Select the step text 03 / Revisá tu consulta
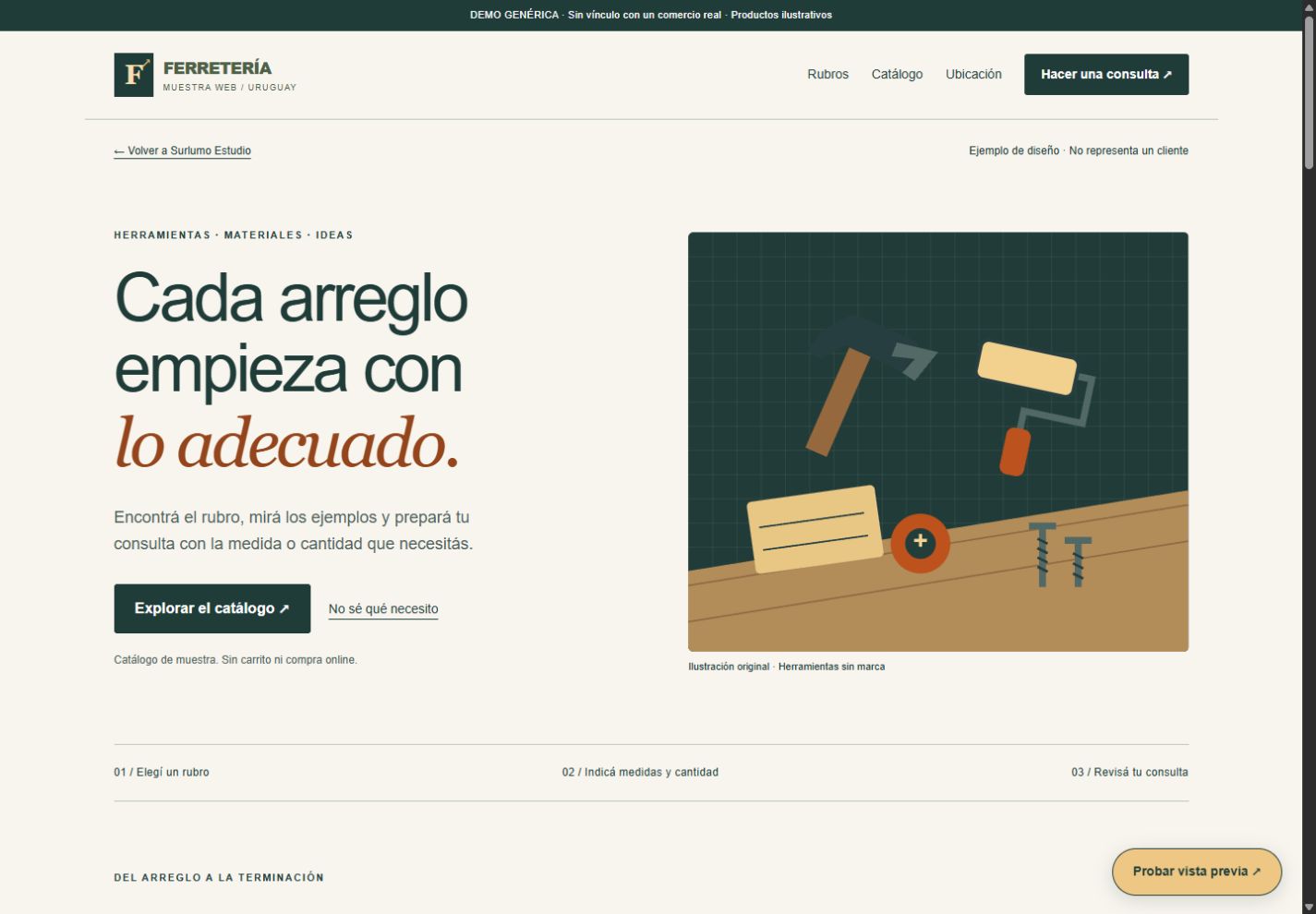1316x914 pixels. coord(1129,772)
